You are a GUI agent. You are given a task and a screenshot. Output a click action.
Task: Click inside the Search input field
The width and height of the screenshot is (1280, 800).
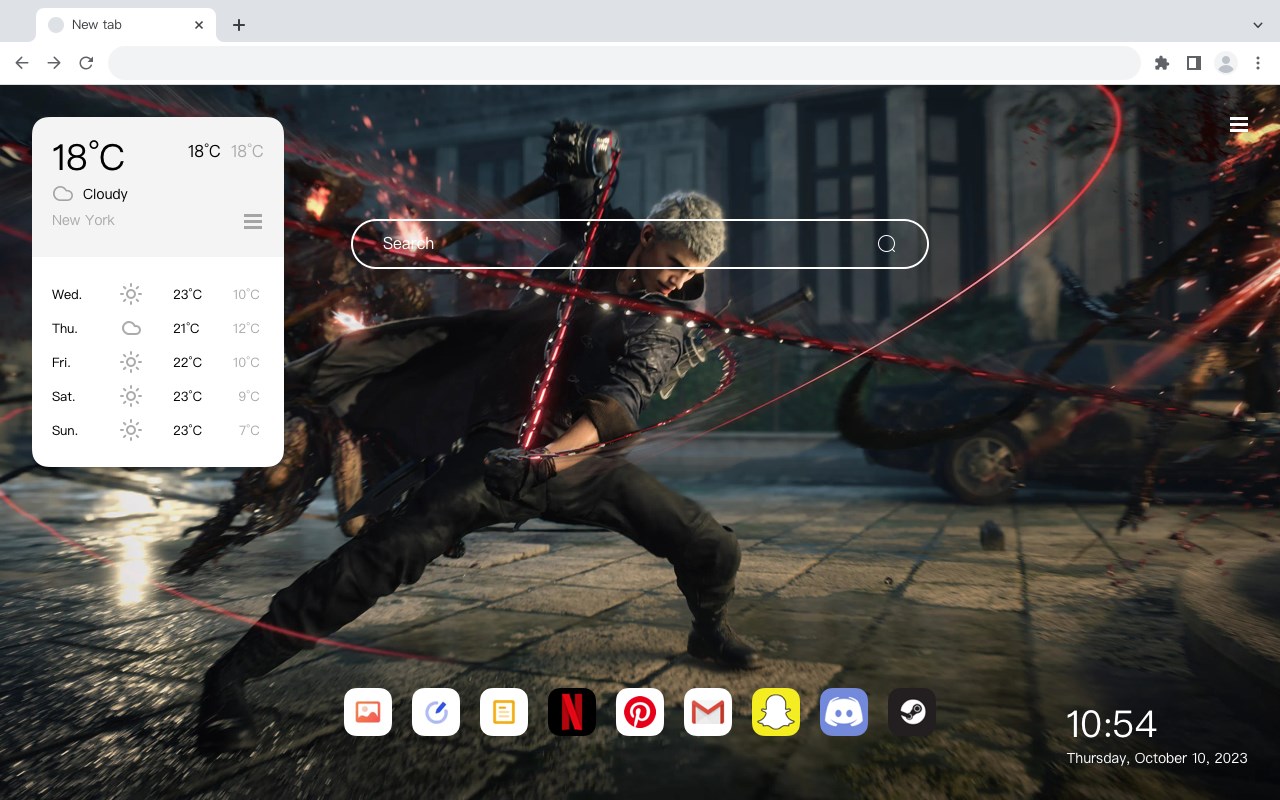(x=640, y=244)
